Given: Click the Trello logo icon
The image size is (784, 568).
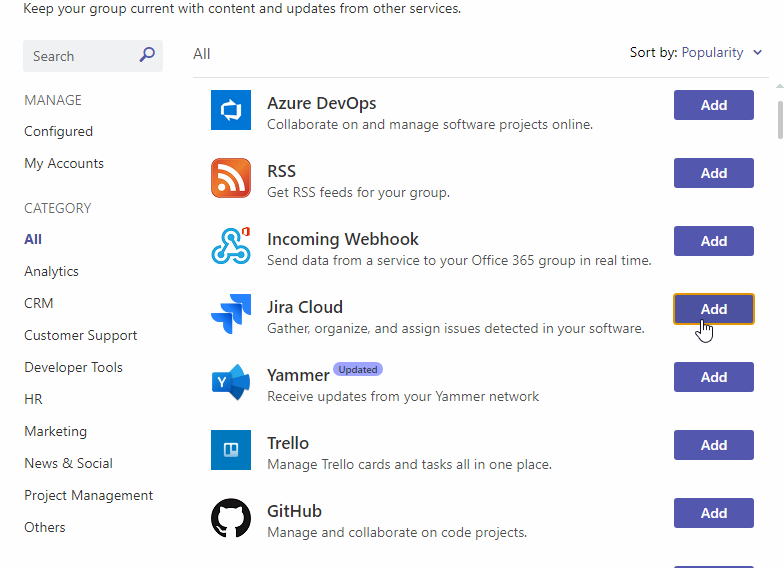Looking at the screenshot, I should pos(231,450).
